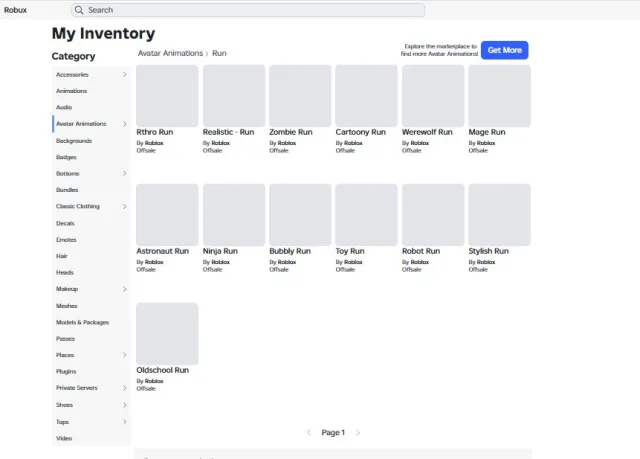The width and height of the screenshot is (640, 459).
Task: Expand the Places category chevron
Action: (124, 355)
